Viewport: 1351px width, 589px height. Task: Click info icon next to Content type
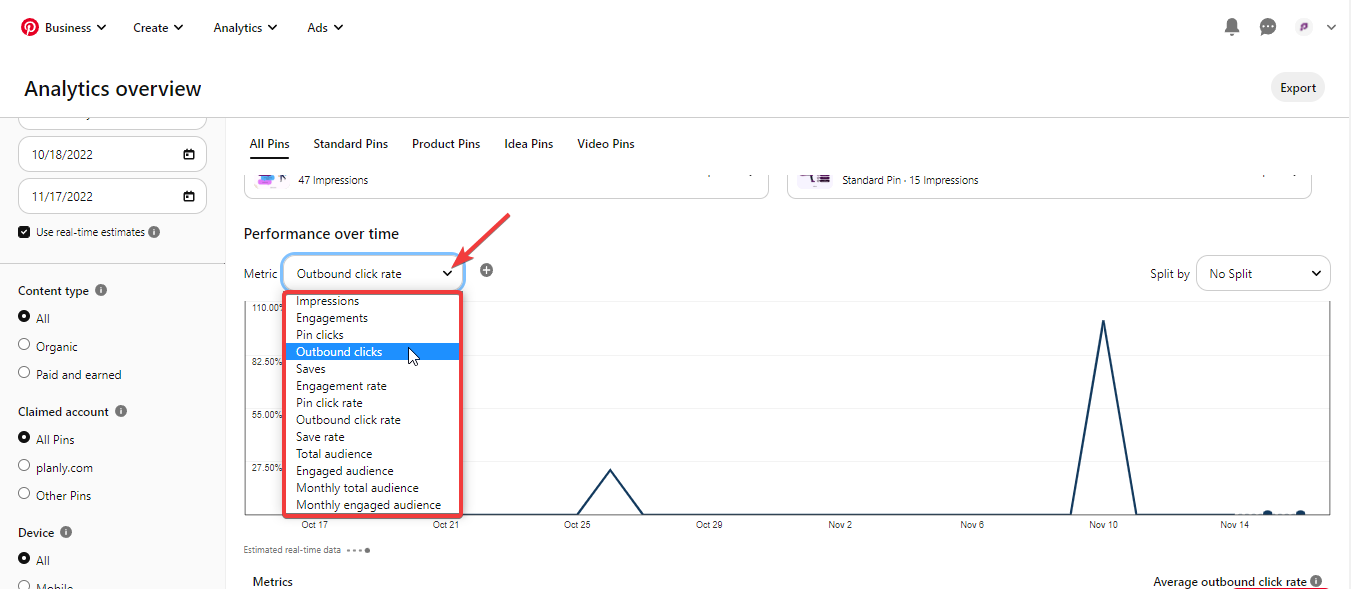coord(101,291)
